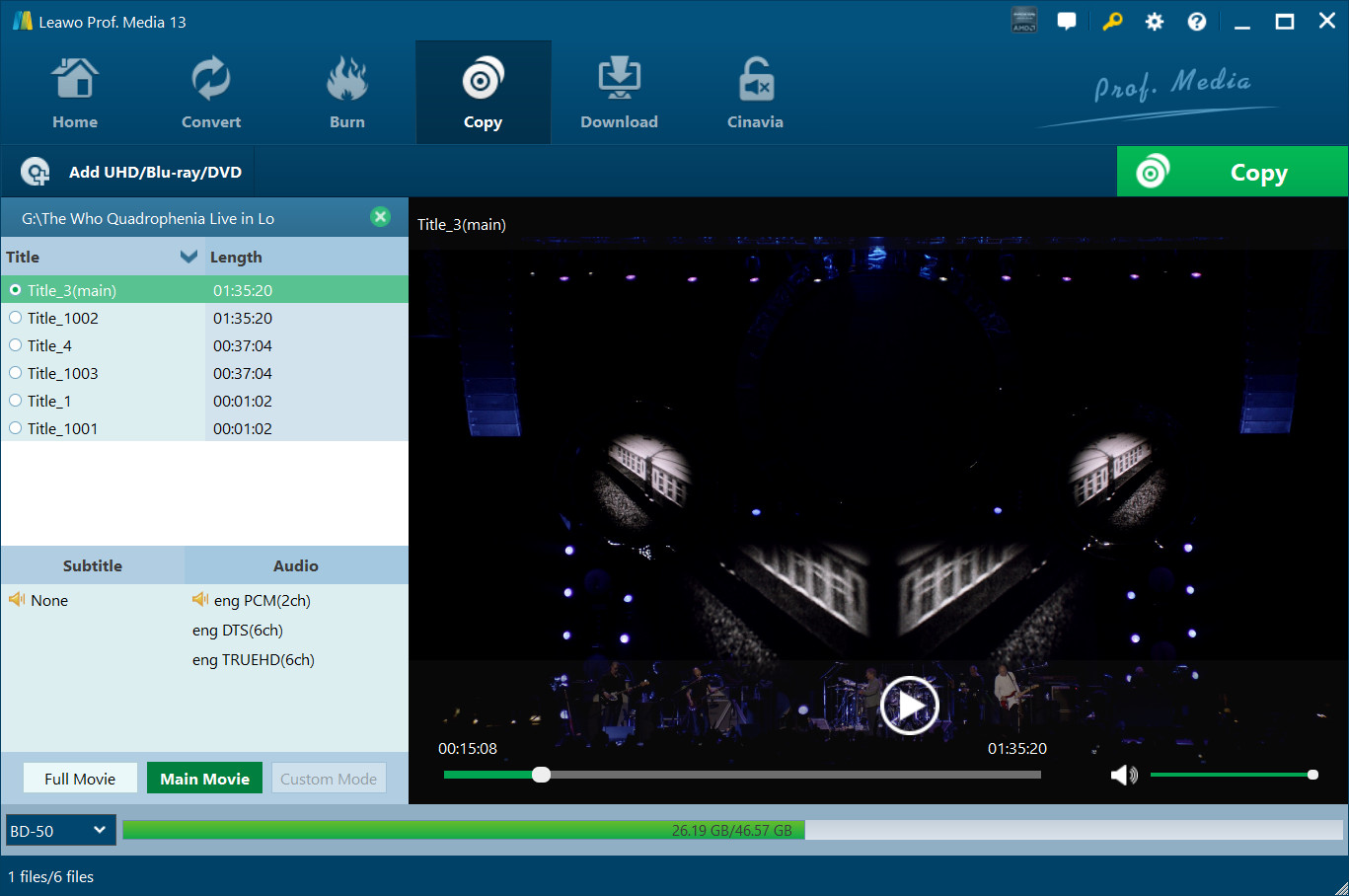Open the BD-50 disc type dropdown
Image resolution: width=1349 pixels, height=896 pixels.
tap(61, 831)
